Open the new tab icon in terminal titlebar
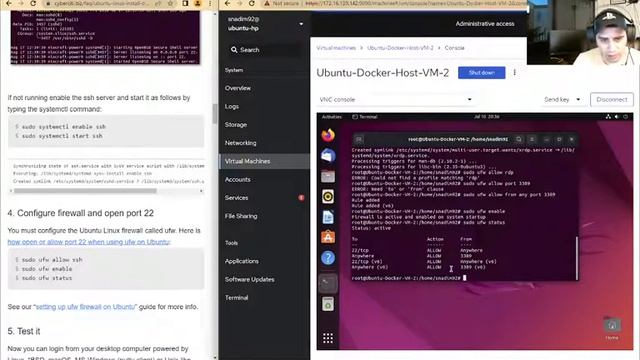The width and height of the screenshot is (640, 360). click(x=359, y=140)
